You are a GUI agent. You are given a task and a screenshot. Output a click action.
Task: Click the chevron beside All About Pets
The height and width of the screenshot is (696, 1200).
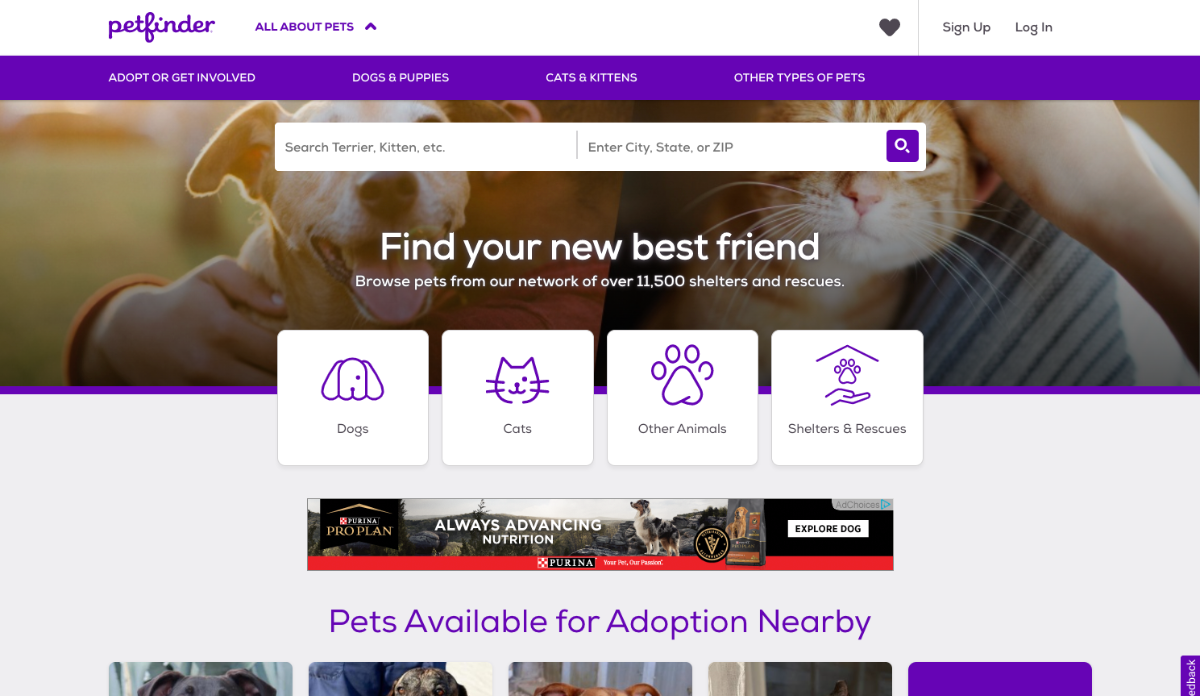[371, 27]
